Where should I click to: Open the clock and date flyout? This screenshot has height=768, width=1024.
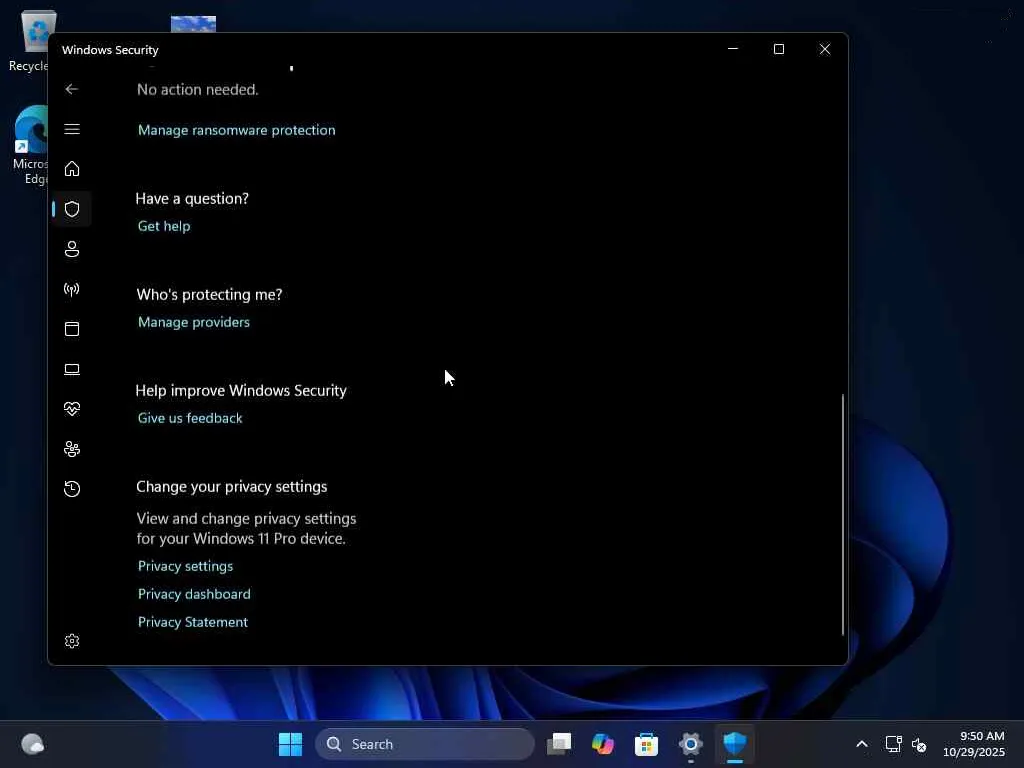974,744
